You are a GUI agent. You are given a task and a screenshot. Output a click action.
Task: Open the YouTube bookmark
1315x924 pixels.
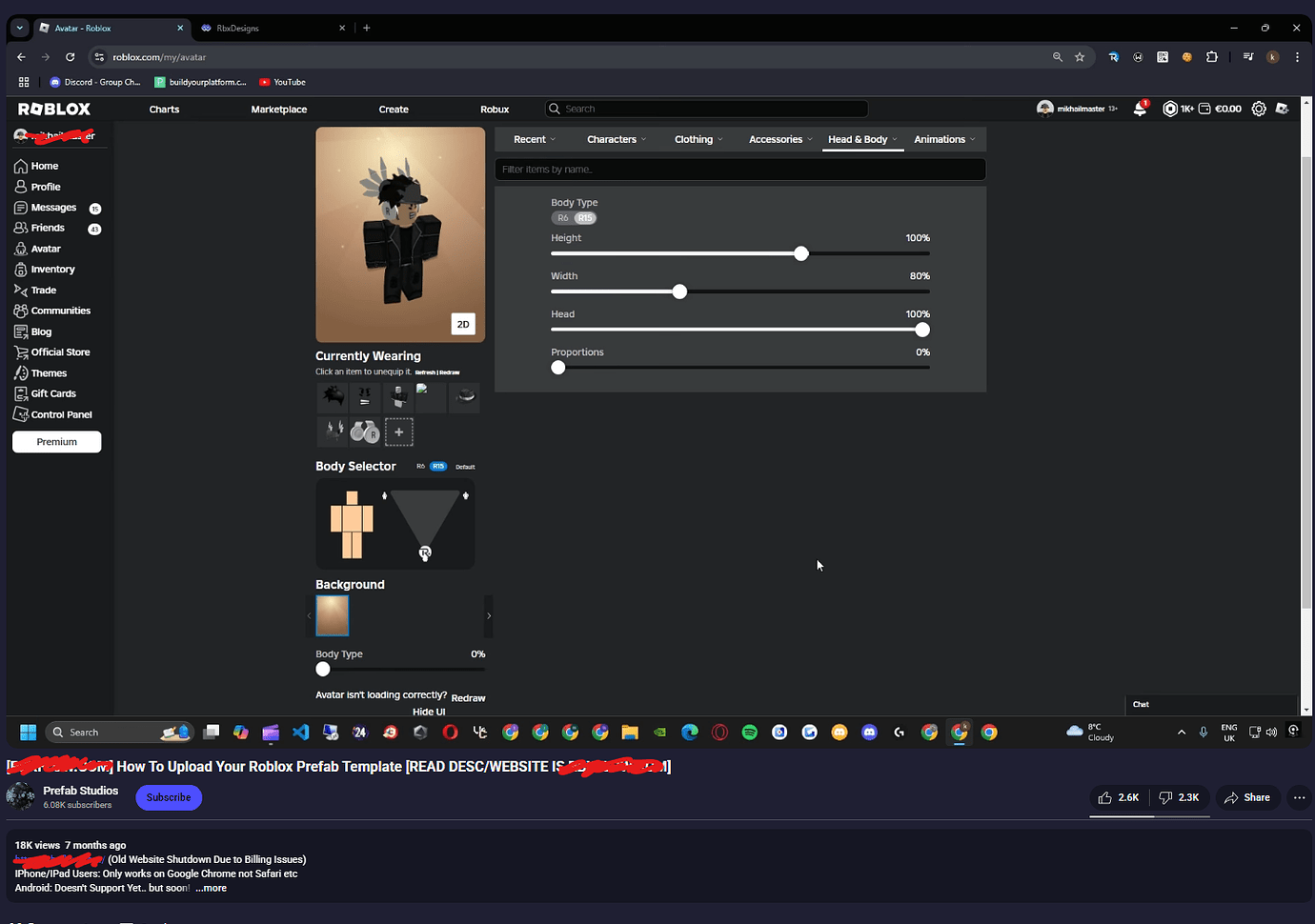click(283, 82)
